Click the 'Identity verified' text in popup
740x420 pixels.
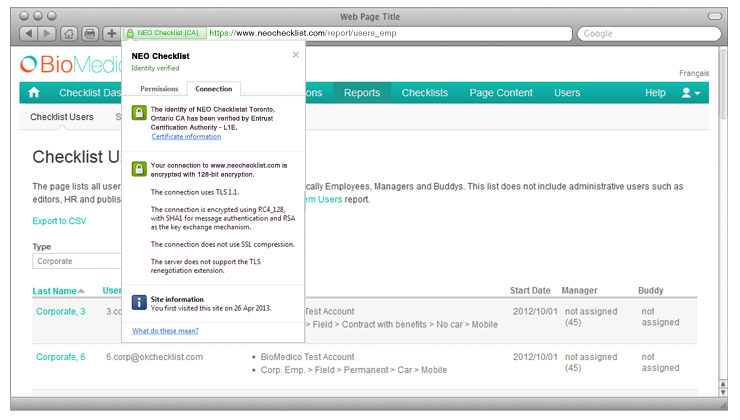pyautogui.click(x=155, y=68)
